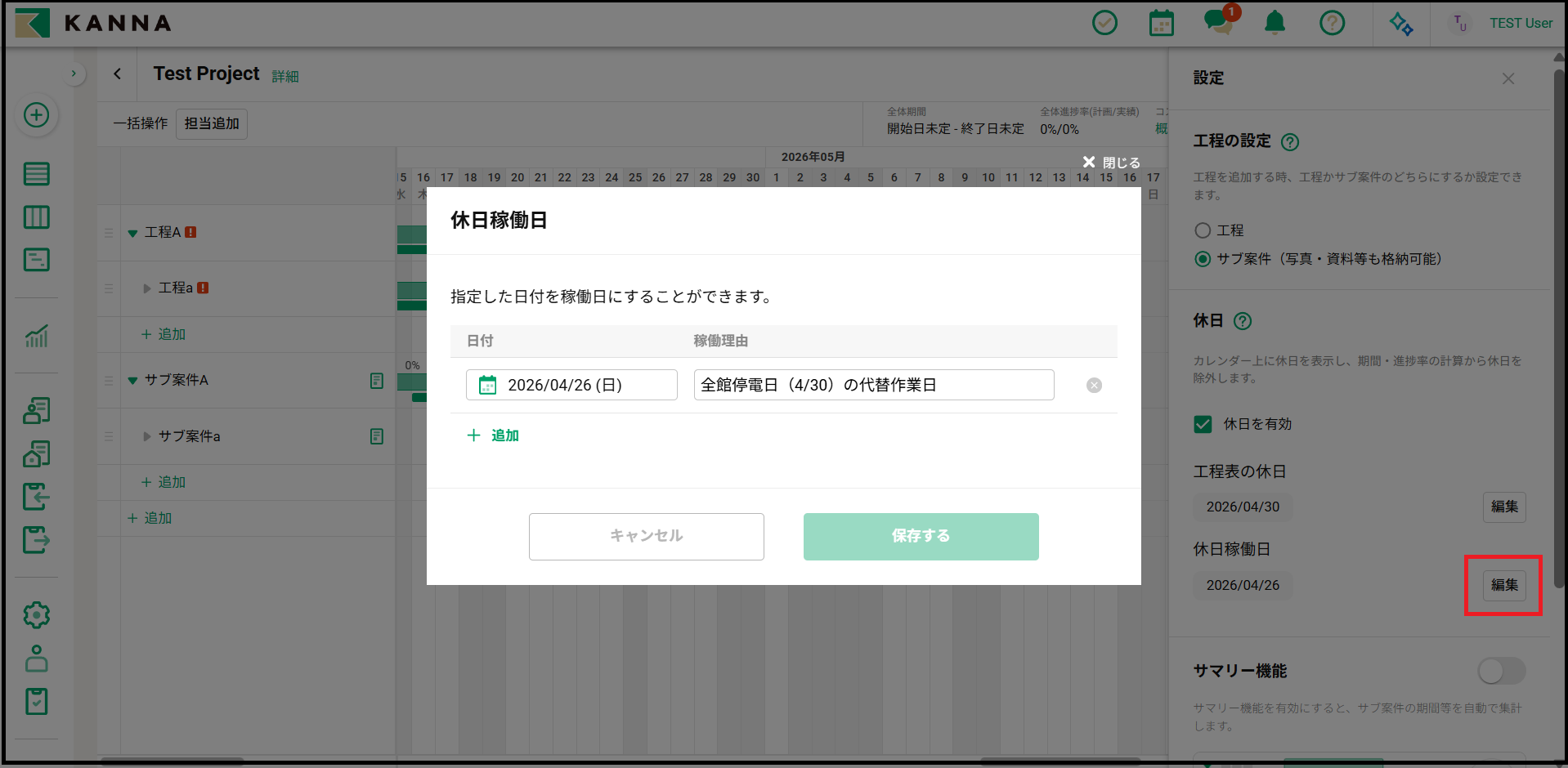Click the 一括操作 label

click(x=141, y=123)
